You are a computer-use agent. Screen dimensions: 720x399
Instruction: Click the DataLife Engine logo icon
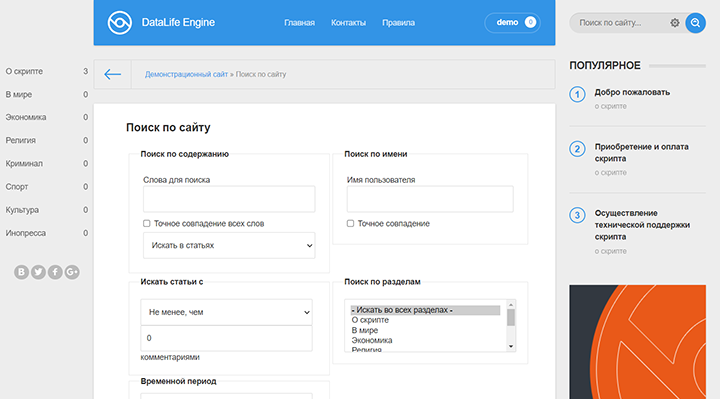click(x=119, y=22)
